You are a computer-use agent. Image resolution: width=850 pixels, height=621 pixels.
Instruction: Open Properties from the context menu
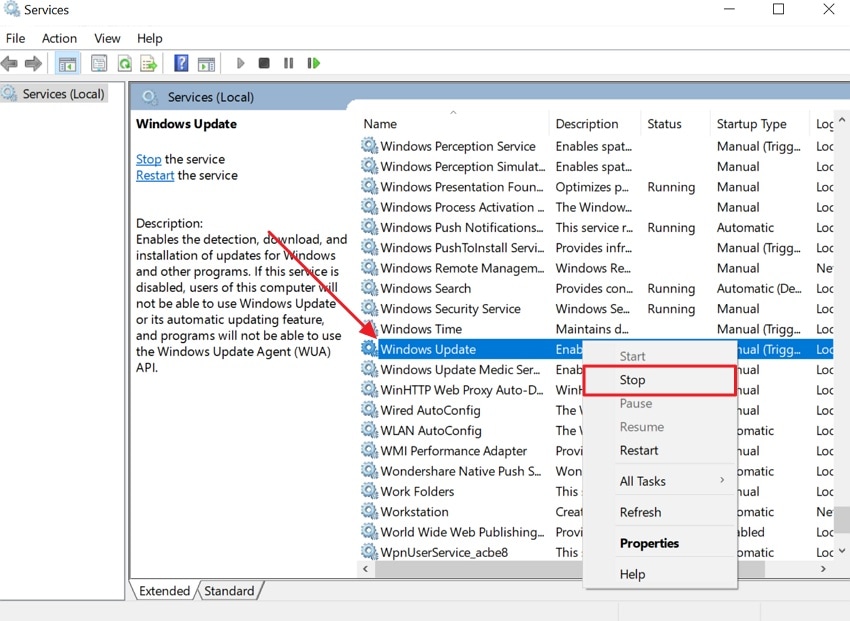pos(660,543)
